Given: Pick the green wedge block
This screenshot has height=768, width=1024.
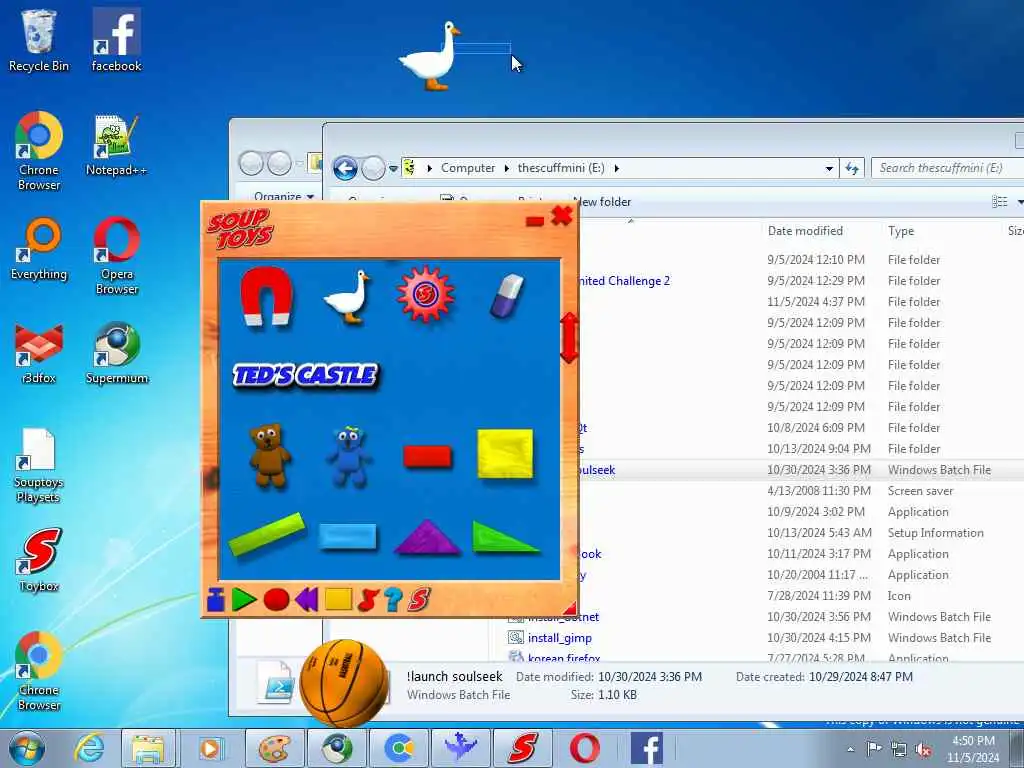Looking at the screenshot, I should point(505,537).
